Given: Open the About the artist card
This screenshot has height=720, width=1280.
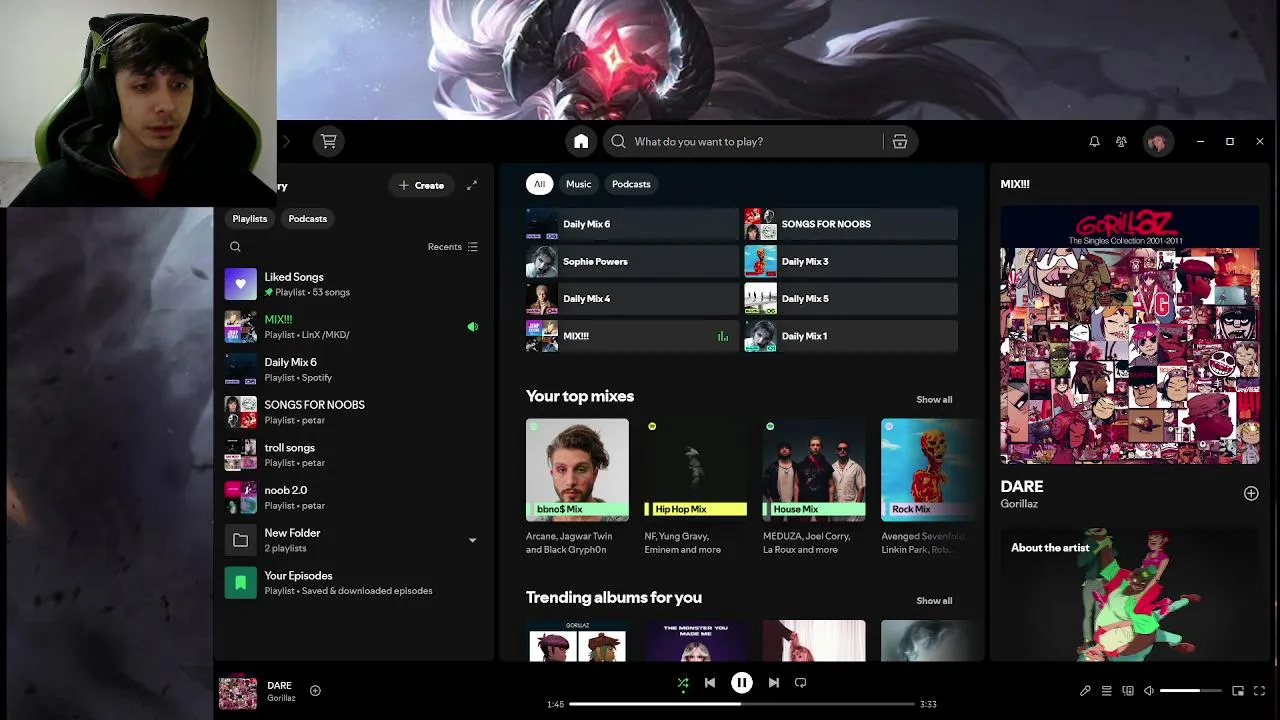Looking at the screenshot, I should point(1130,594).
